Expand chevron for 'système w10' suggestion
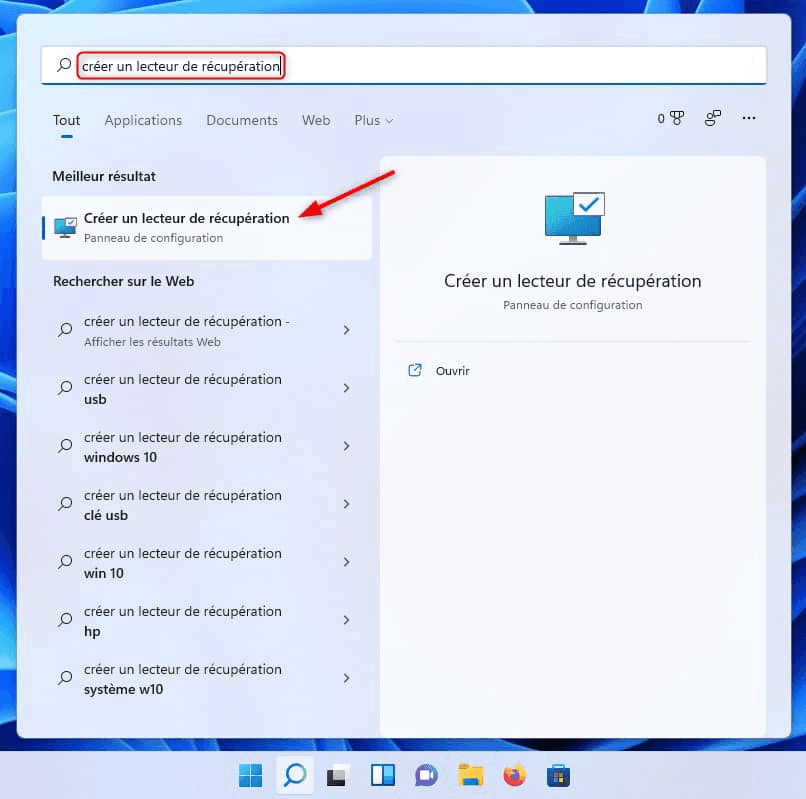Screen dimensions: 806x799 (x=346, y=678)
